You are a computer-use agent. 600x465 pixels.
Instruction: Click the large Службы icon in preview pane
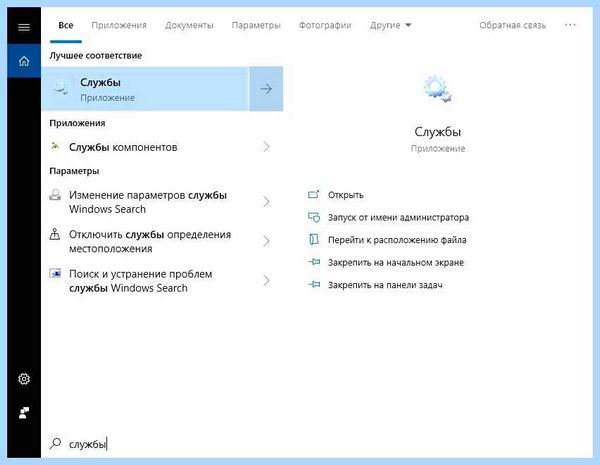point(438,89)
